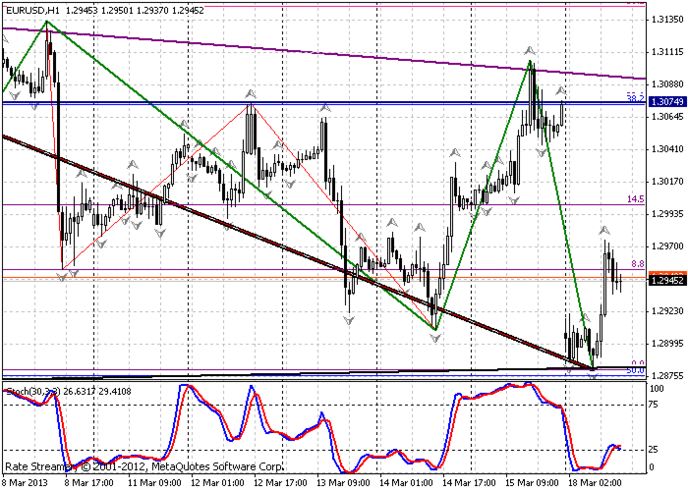The width and height of the screenshot is (688, 491).
Task: Click the 1.29935 price axis label
Action: (666, 214)
